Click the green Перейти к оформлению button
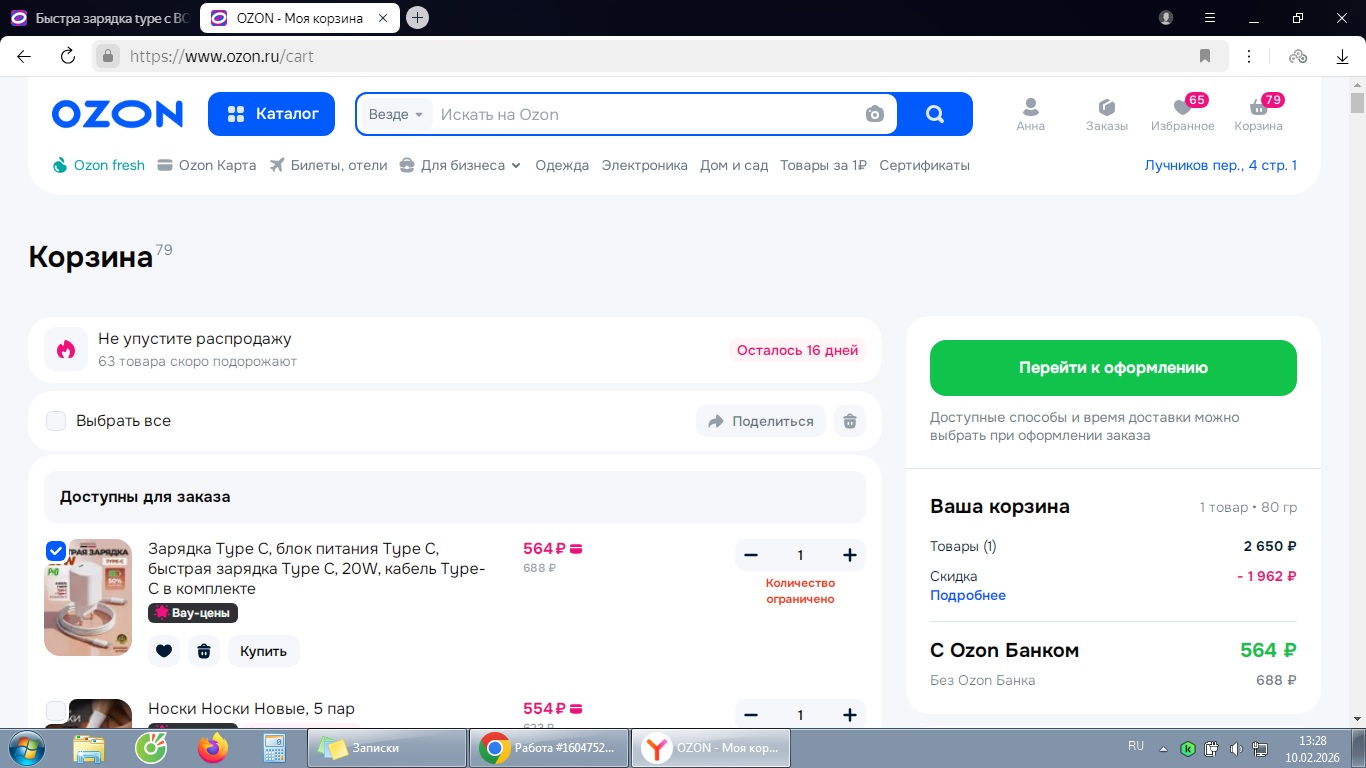The height and width of the screenshot is (768, 1366). (1113, 368)
